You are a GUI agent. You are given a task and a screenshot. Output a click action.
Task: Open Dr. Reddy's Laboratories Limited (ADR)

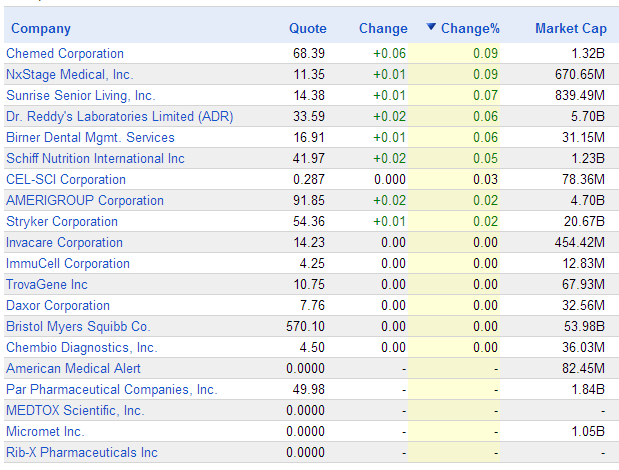(120, 116)
